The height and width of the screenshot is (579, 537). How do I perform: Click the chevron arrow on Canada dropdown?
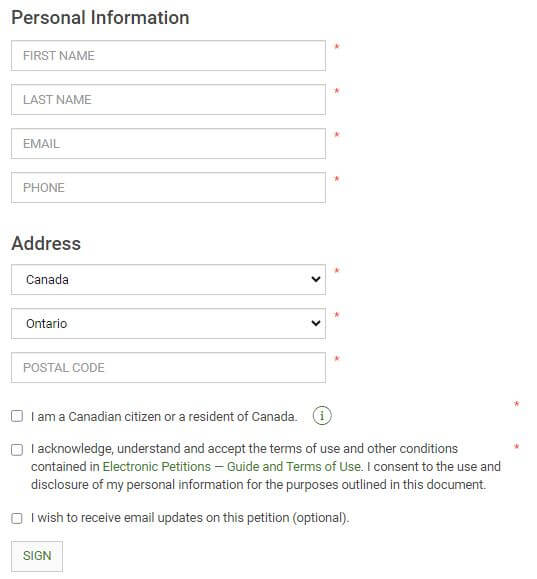pos(315,279)
